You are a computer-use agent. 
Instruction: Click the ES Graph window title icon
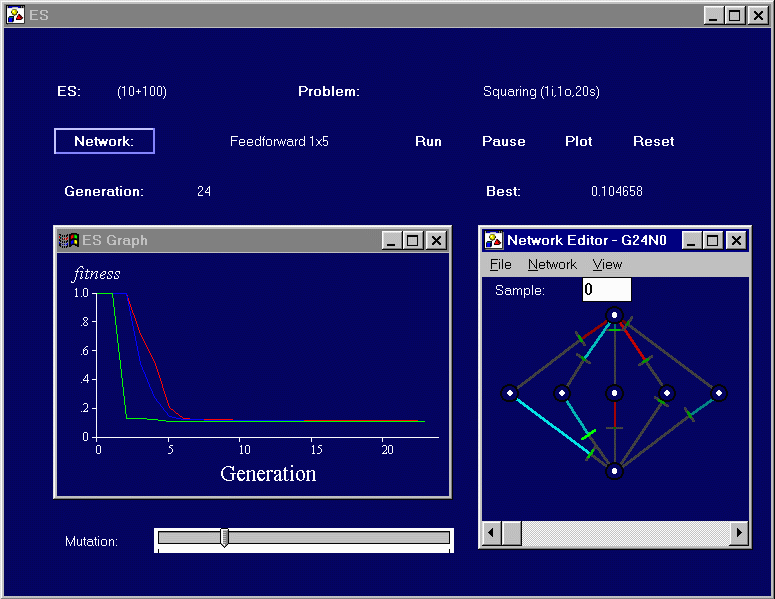click(x=68, y=240)
